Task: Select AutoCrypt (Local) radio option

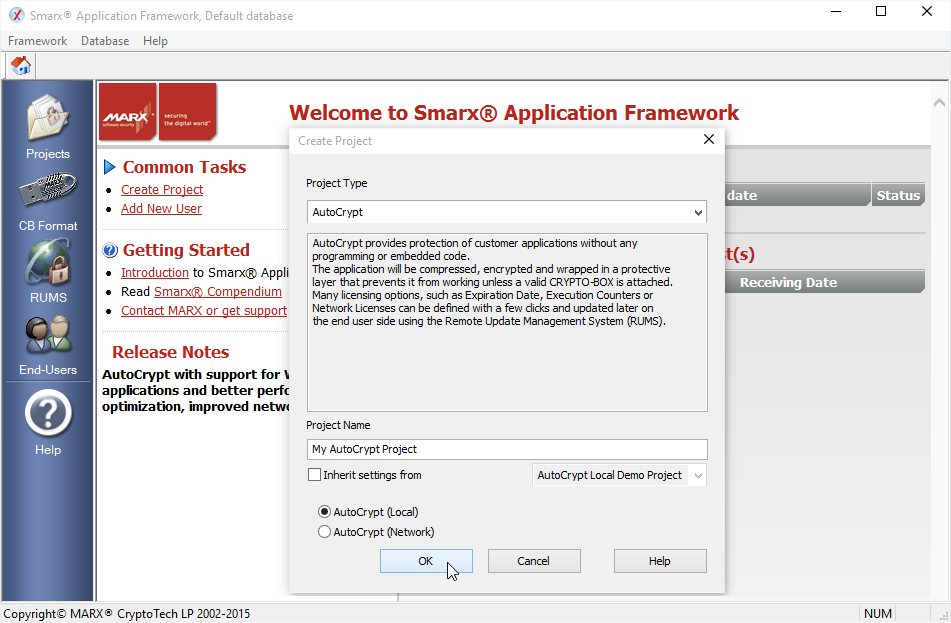Action: point(324,512)
